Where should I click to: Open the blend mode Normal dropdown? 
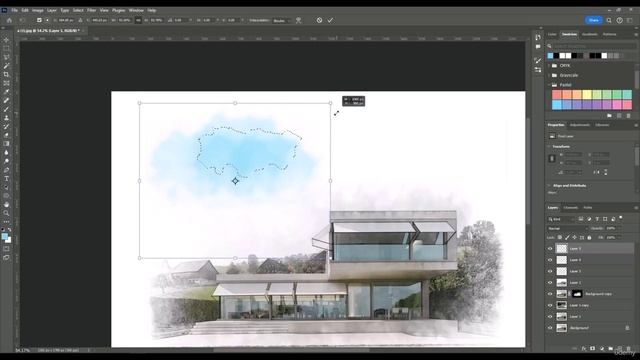coord(567,229)
